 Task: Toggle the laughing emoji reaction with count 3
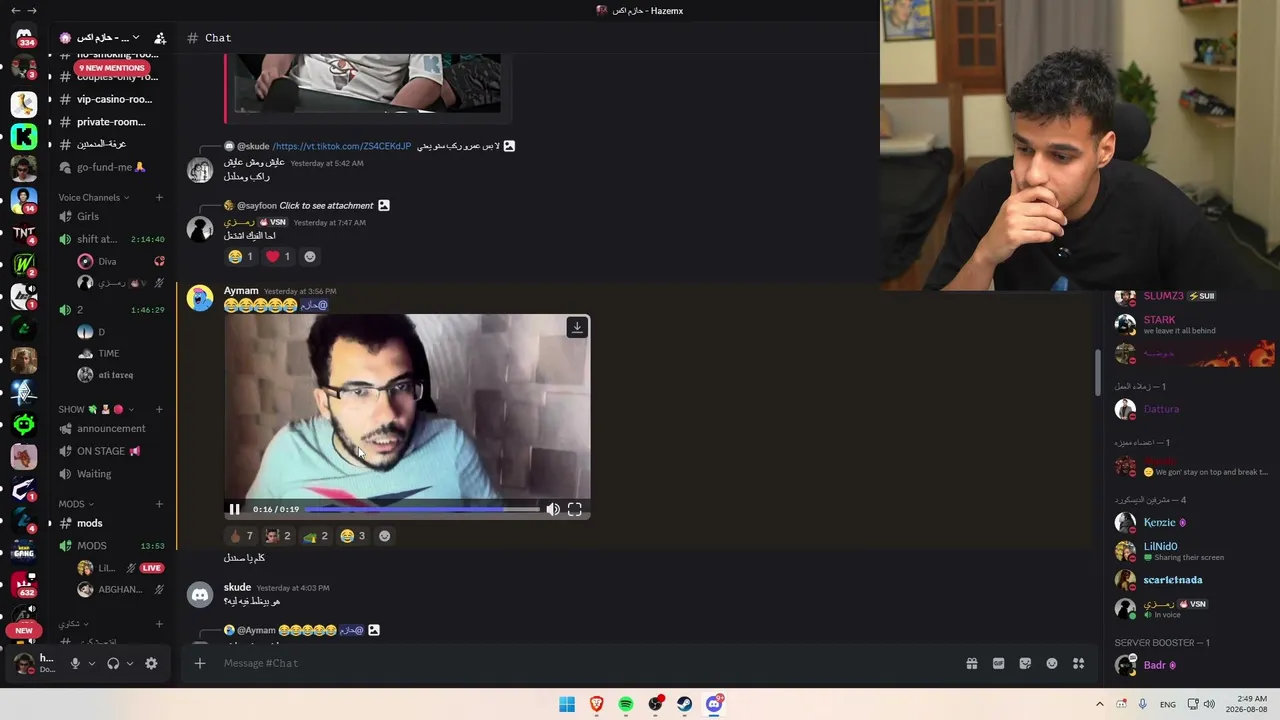point(353,536)
